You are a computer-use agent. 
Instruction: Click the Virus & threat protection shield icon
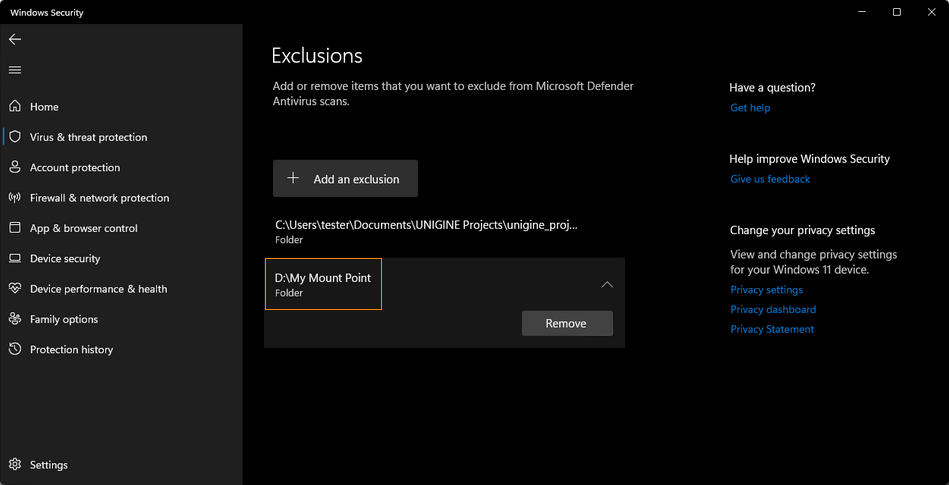point(15,137)
